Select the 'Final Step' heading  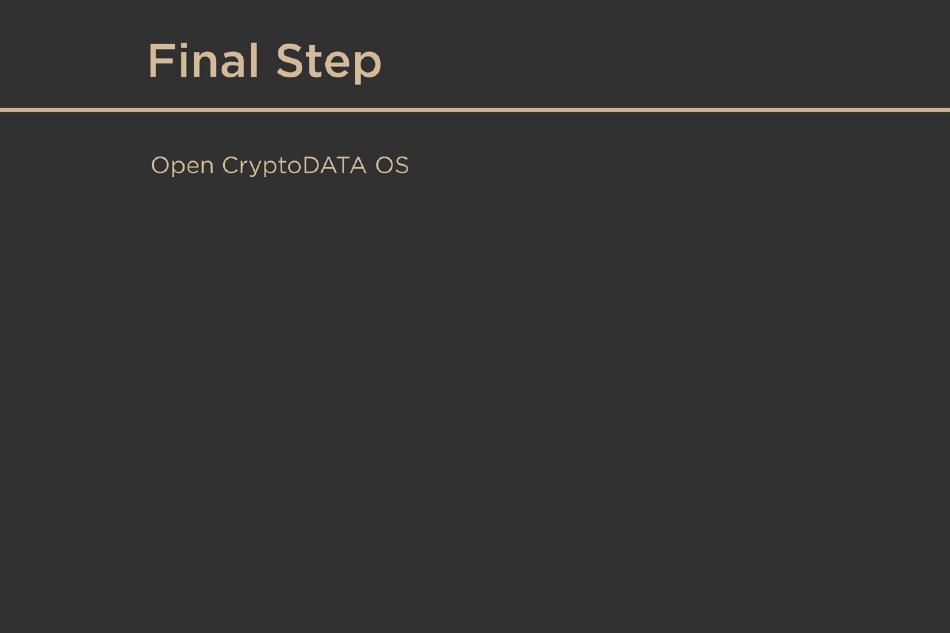(x=265, y=61)
